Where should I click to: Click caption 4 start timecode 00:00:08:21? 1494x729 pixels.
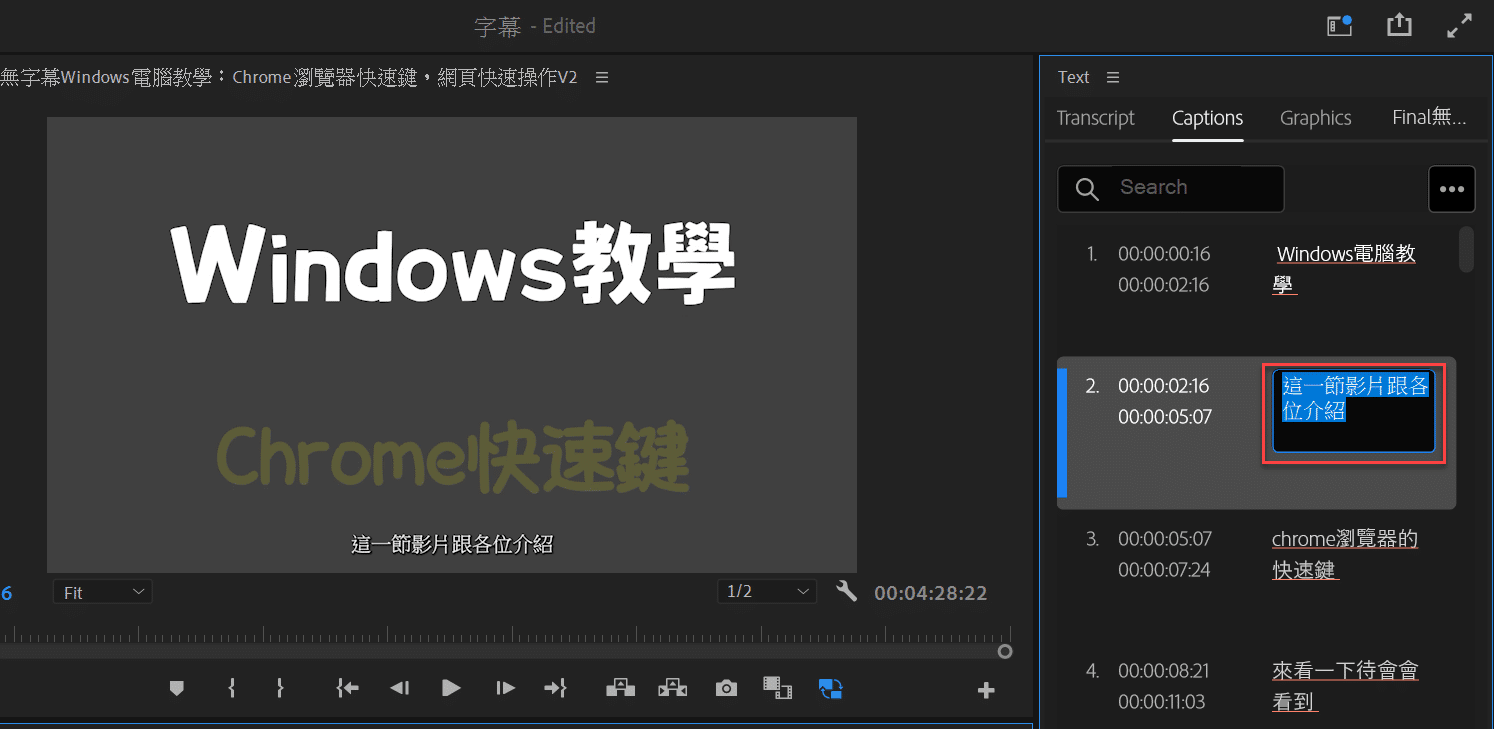[x=1164, y=670]
